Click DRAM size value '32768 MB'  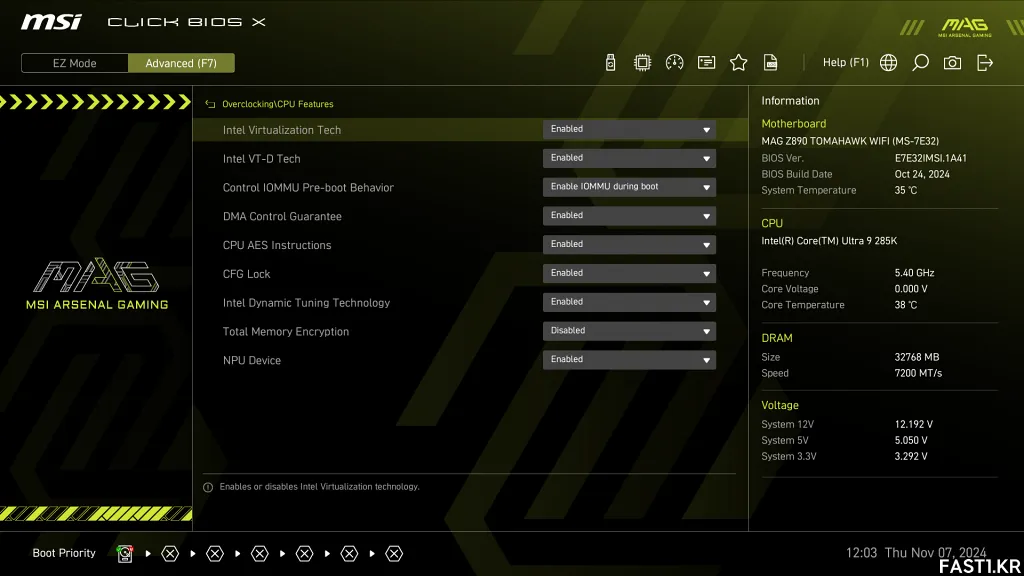tap(917, 357)
